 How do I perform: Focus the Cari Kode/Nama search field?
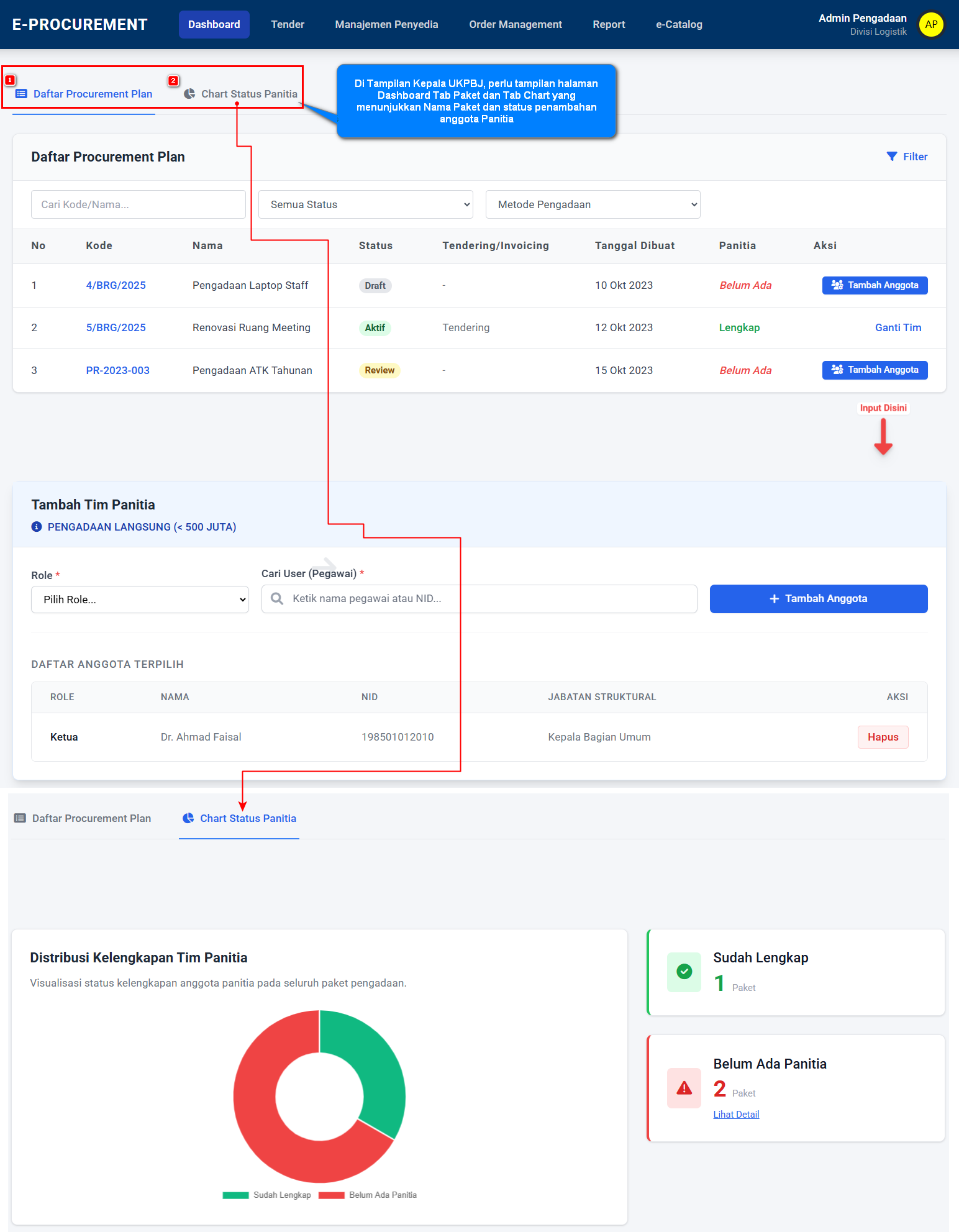tap(139, 204)
